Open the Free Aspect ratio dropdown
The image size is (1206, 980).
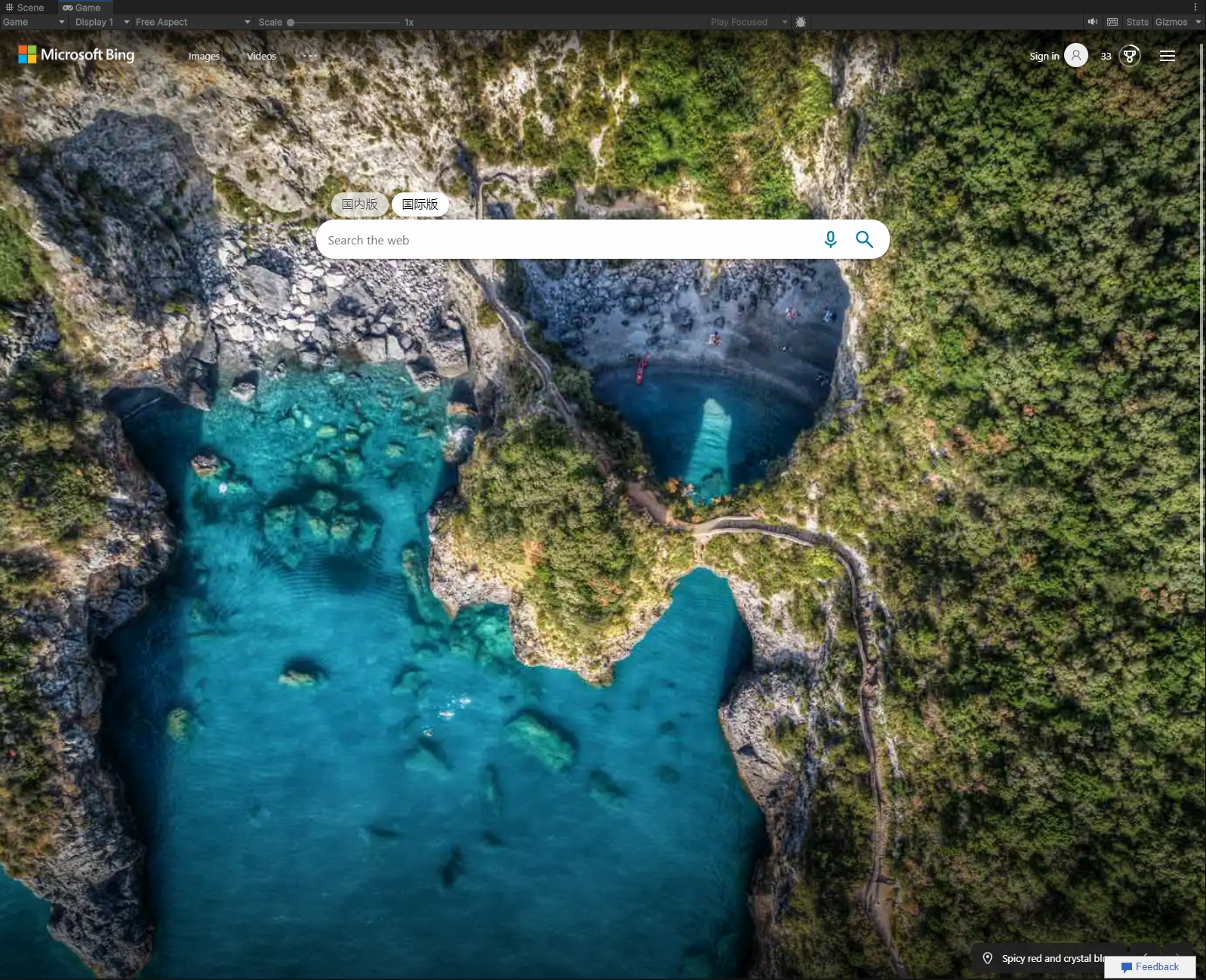192,22
